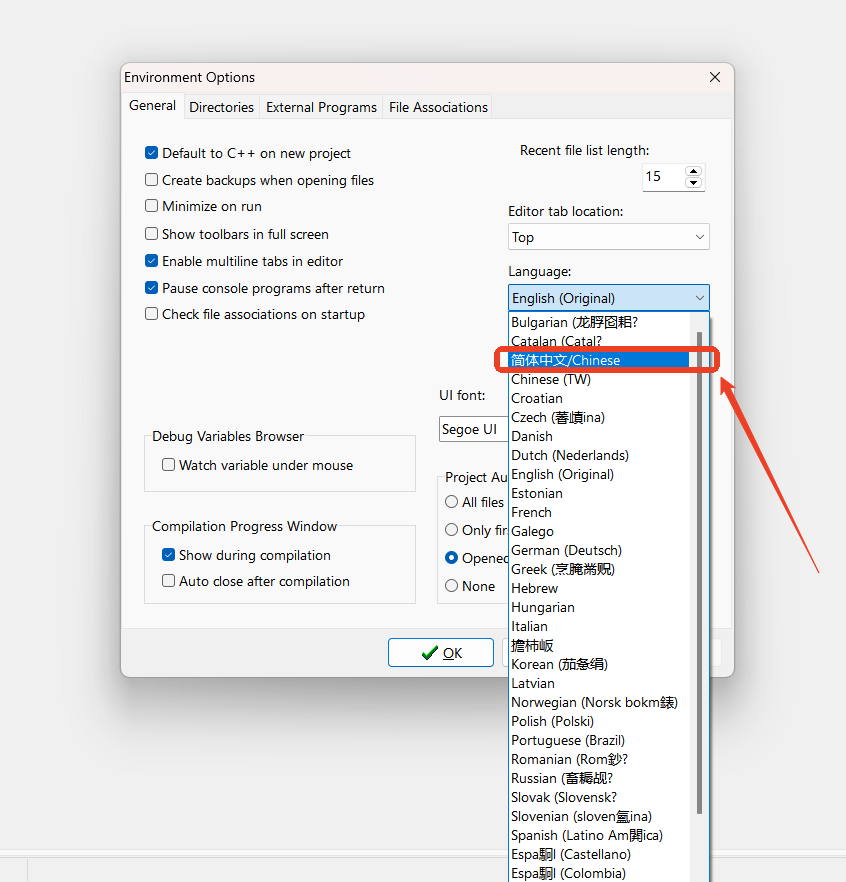The image size is (846, 882).
Task: Select the (Castellano) Spanish language
Action: (x=599, y=855)
